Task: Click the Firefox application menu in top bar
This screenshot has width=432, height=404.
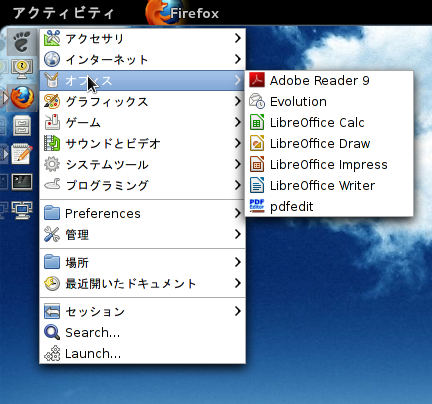Action: [x=182, y=13]
